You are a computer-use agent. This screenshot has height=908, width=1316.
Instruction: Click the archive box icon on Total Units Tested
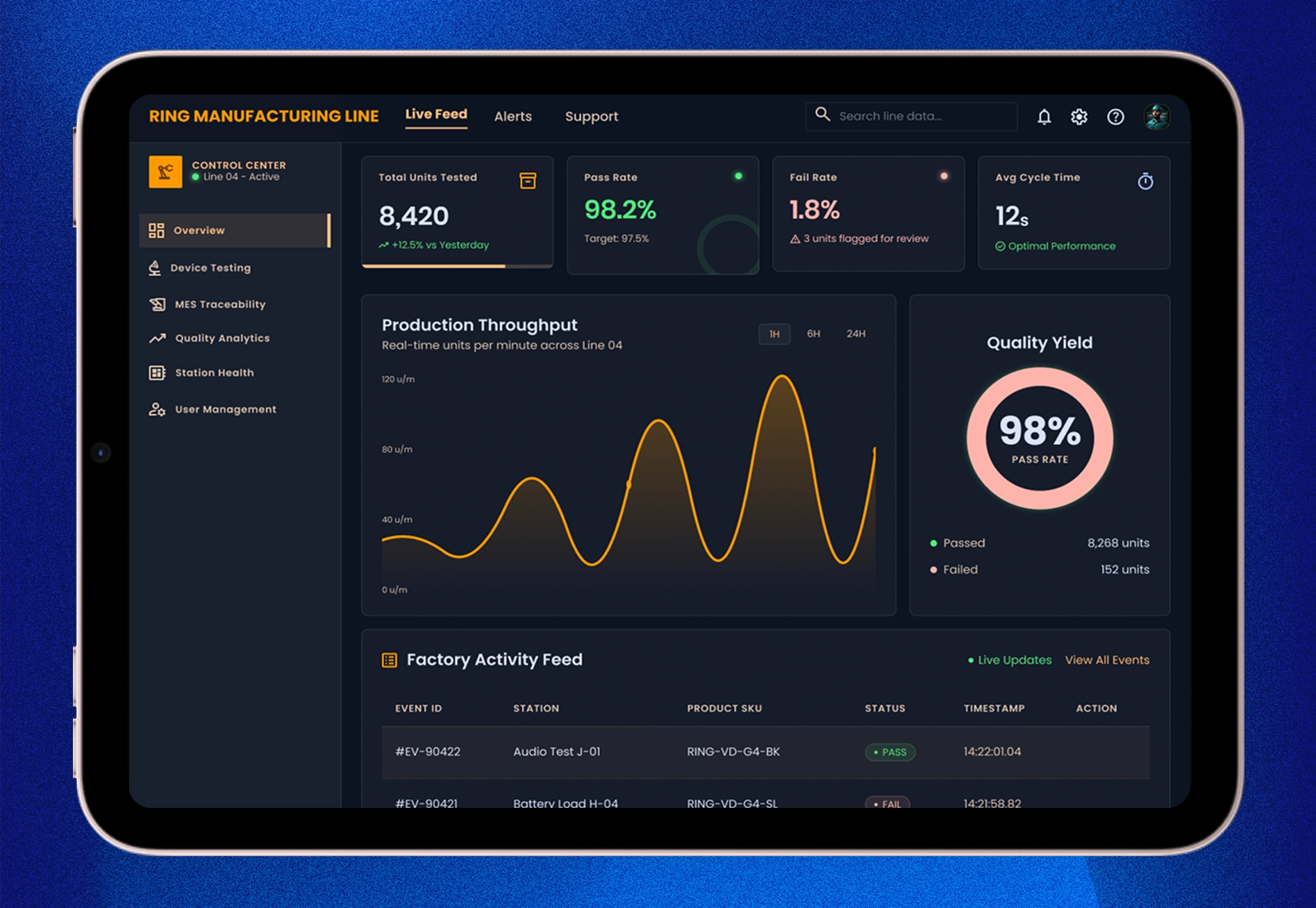click(528, 181)
